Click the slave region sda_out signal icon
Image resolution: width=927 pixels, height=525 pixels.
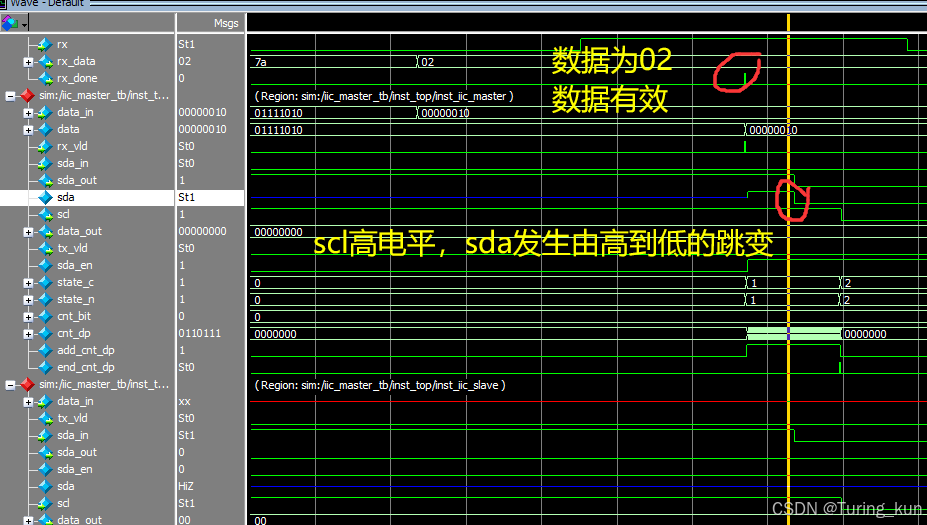(45, 453)
